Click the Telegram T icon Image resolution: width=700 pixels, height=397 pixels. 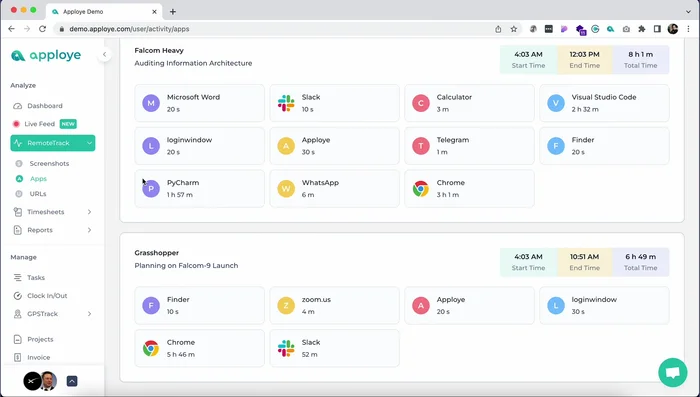421,146
